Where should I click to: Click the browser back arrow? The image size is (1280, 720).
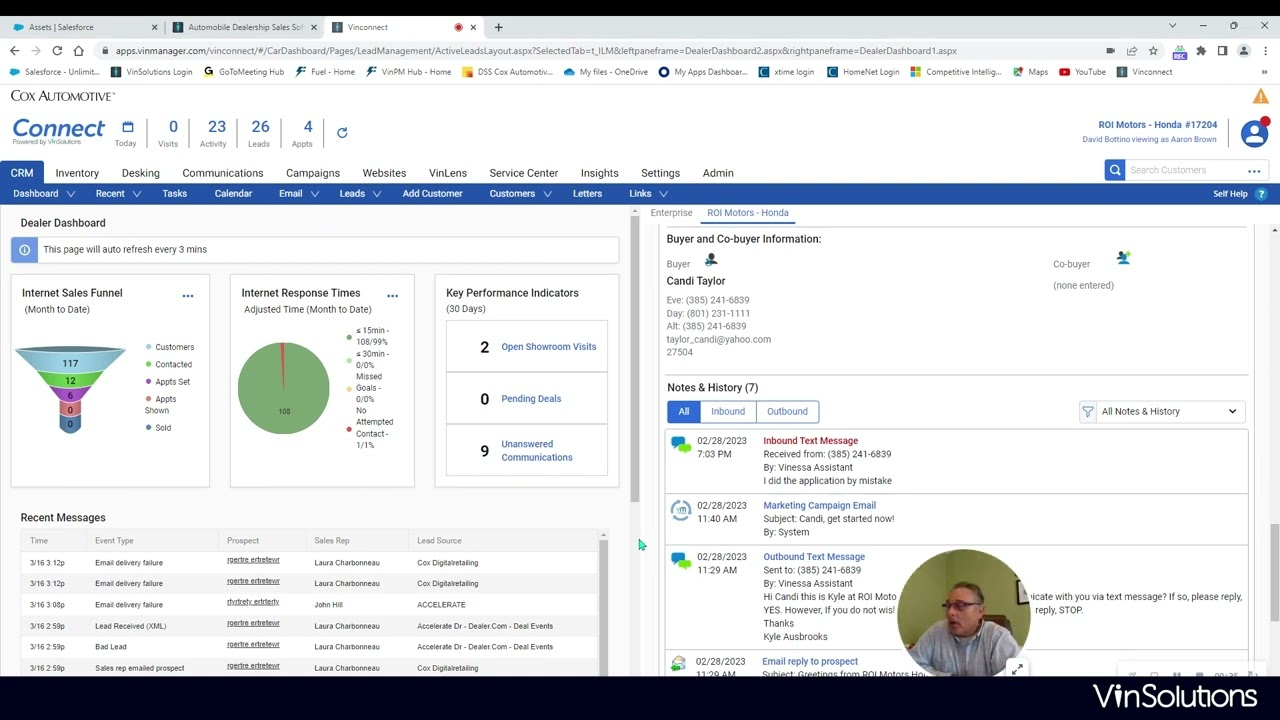tap(14, 51)
